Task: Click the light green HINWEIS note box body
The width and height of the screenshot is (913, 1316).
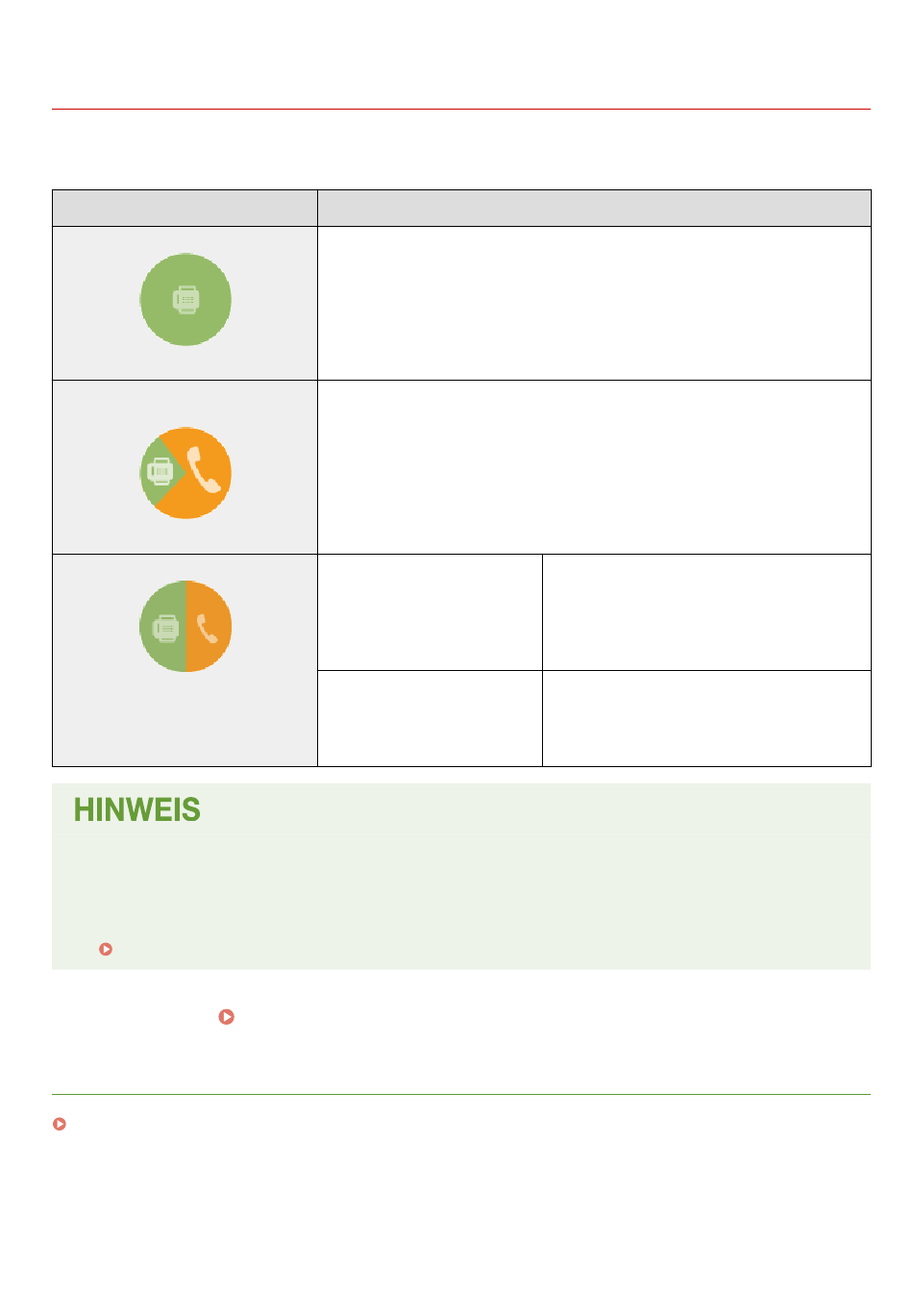Action: [x=461, y=876]
